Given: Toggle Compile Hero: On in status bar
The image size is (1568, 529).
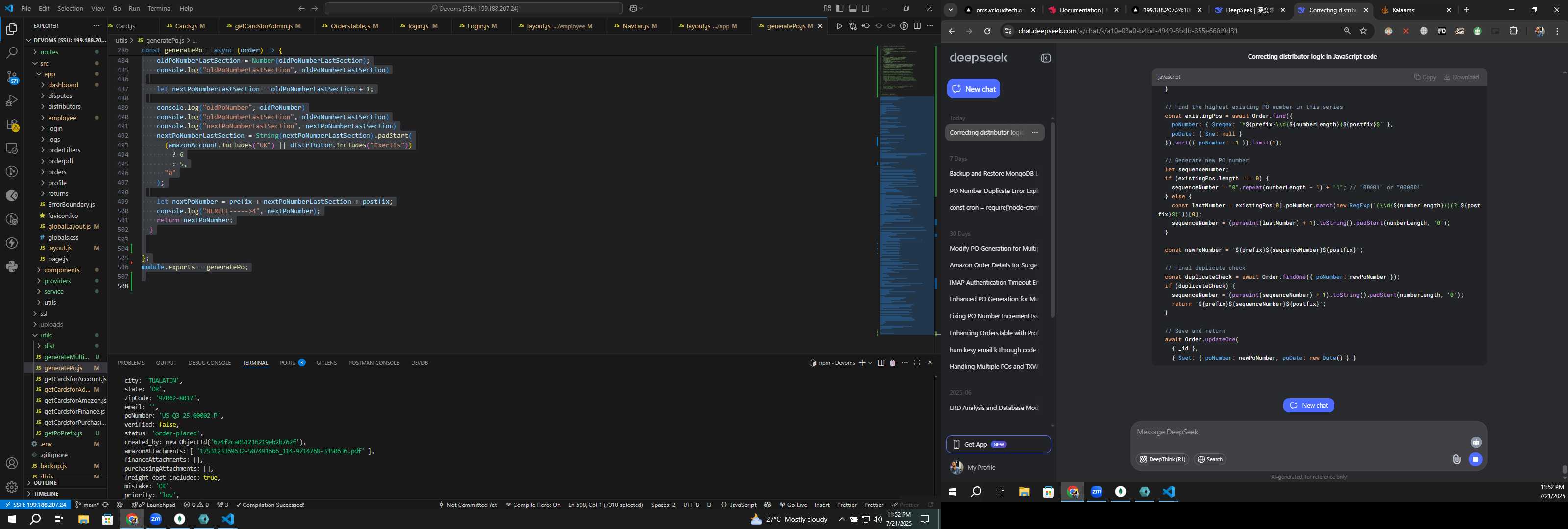Looking at the screenshot, I should 533,505.
